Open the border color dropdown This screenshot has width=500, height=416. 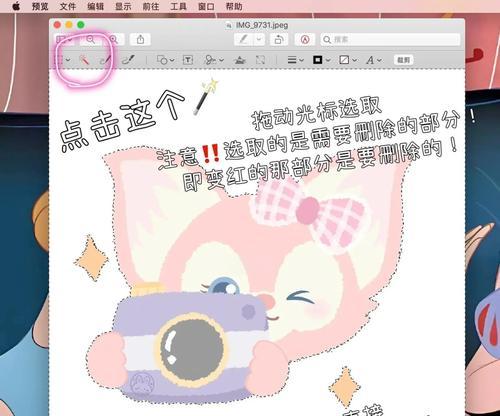coord(321,60)
